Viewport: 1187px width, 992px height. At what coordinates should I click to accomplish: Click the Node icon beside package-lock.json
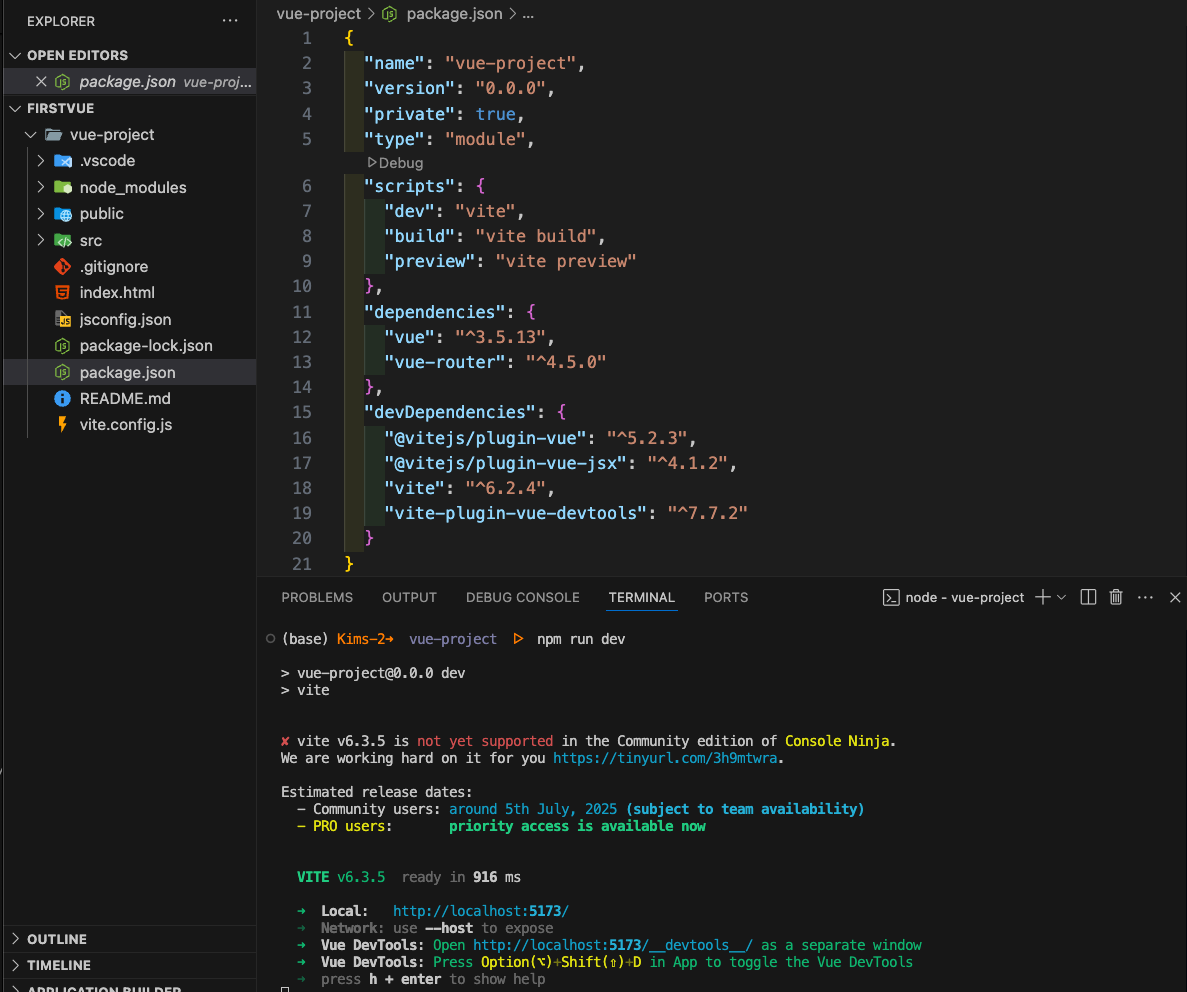62,345
